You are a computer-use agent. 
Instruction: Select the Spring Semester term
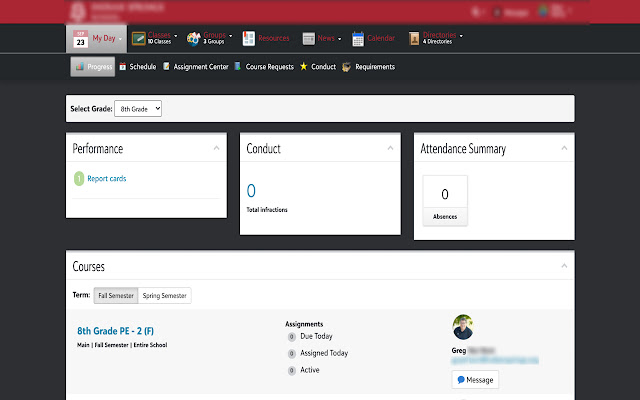pos(164,296)
